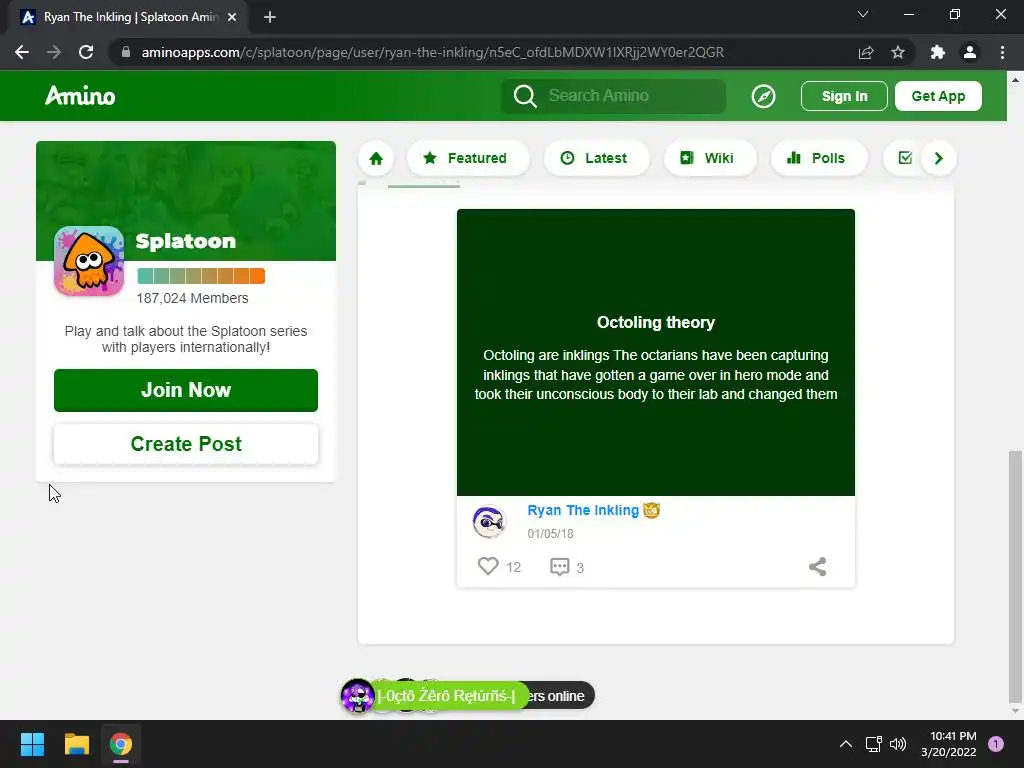Click the community activity level bar

point(201,276)
